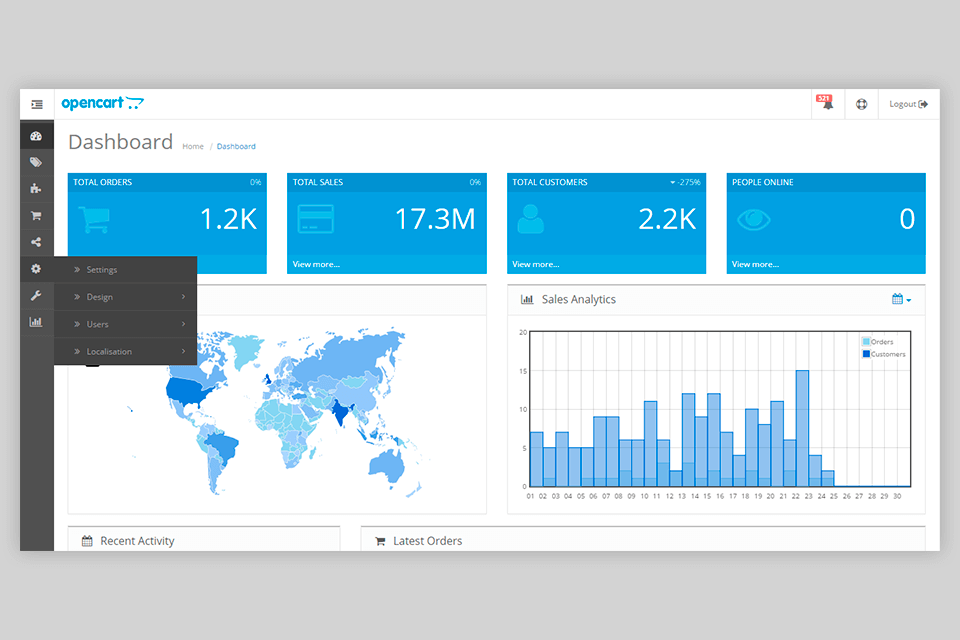960x640 pixels.
Task: Select Settings in the System submenu
Action: click(126, 269)
